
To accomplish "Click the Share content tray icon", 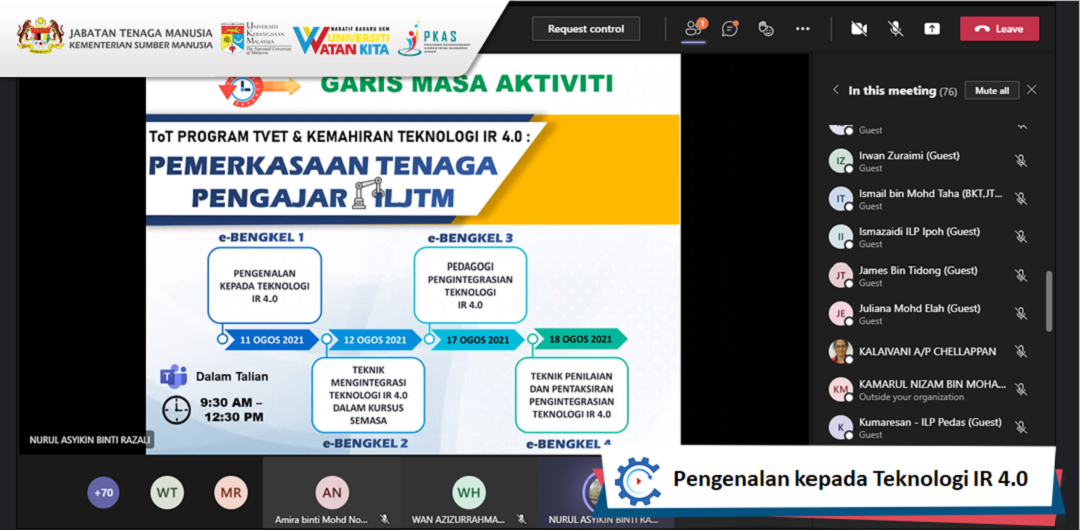I will click(932, 29).
